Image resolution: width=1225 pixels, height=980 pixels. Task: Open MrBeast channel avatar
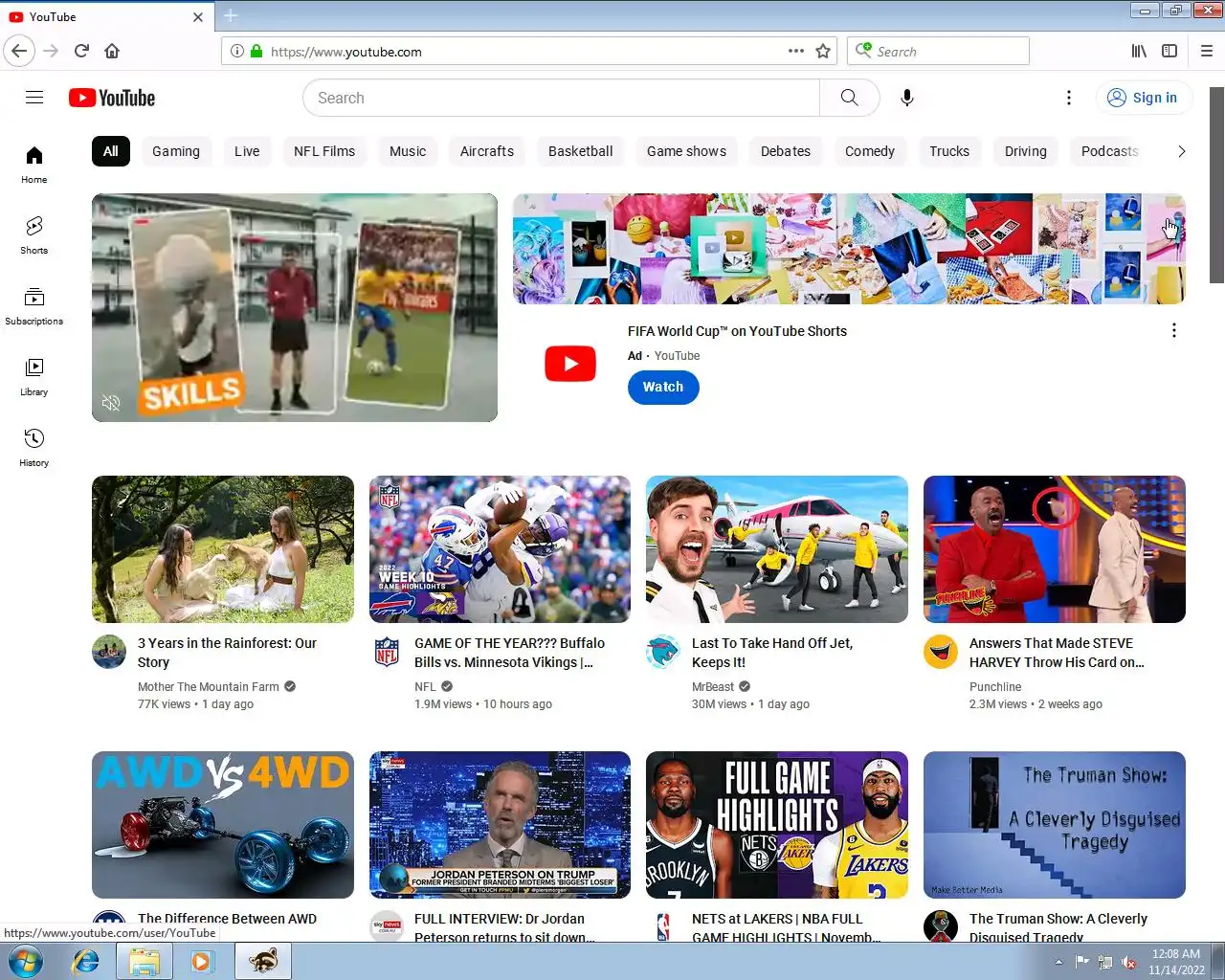(663, 652)
